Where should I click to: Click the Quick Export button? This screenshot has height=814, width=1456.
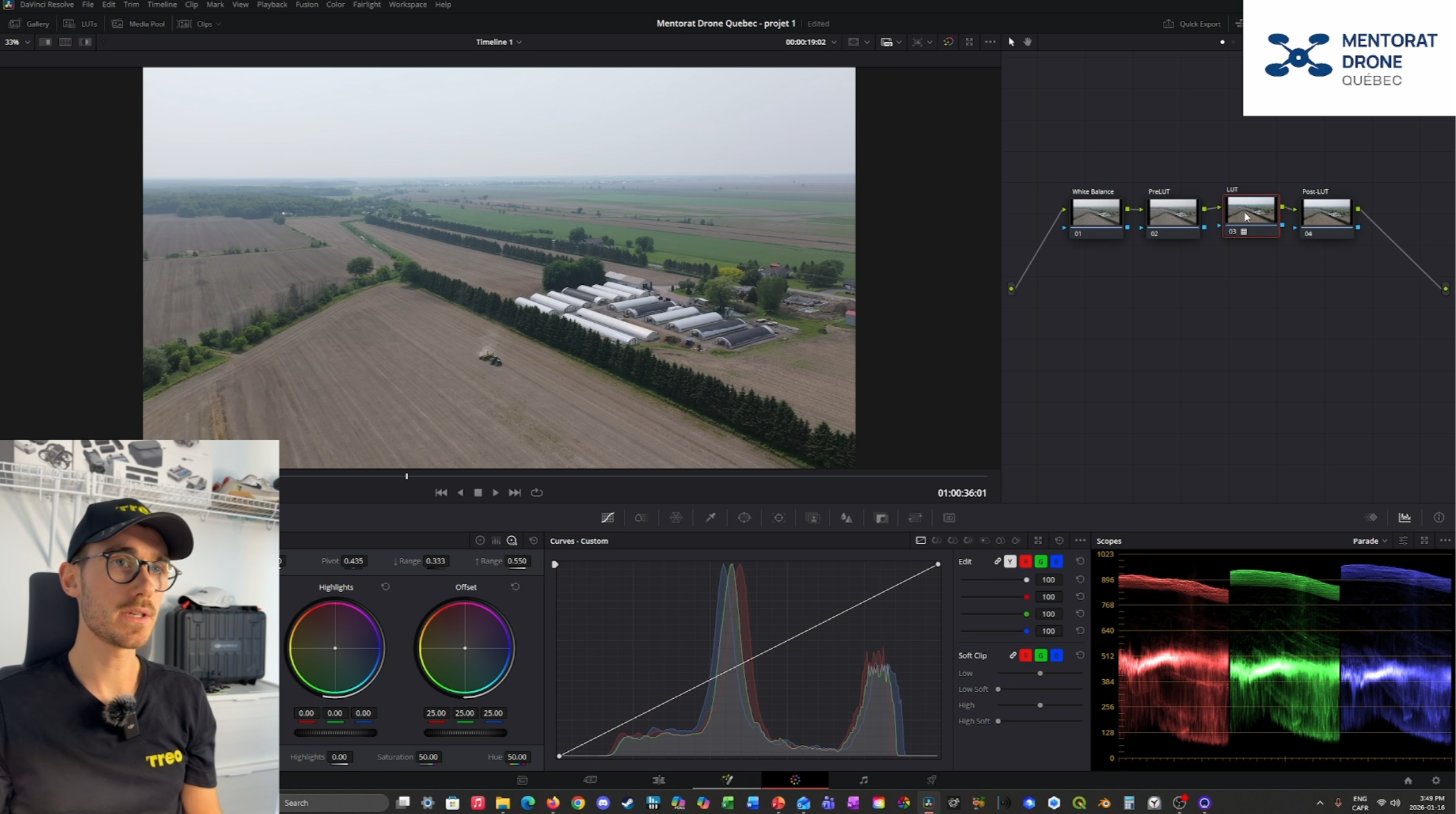tap(1192, 23)
